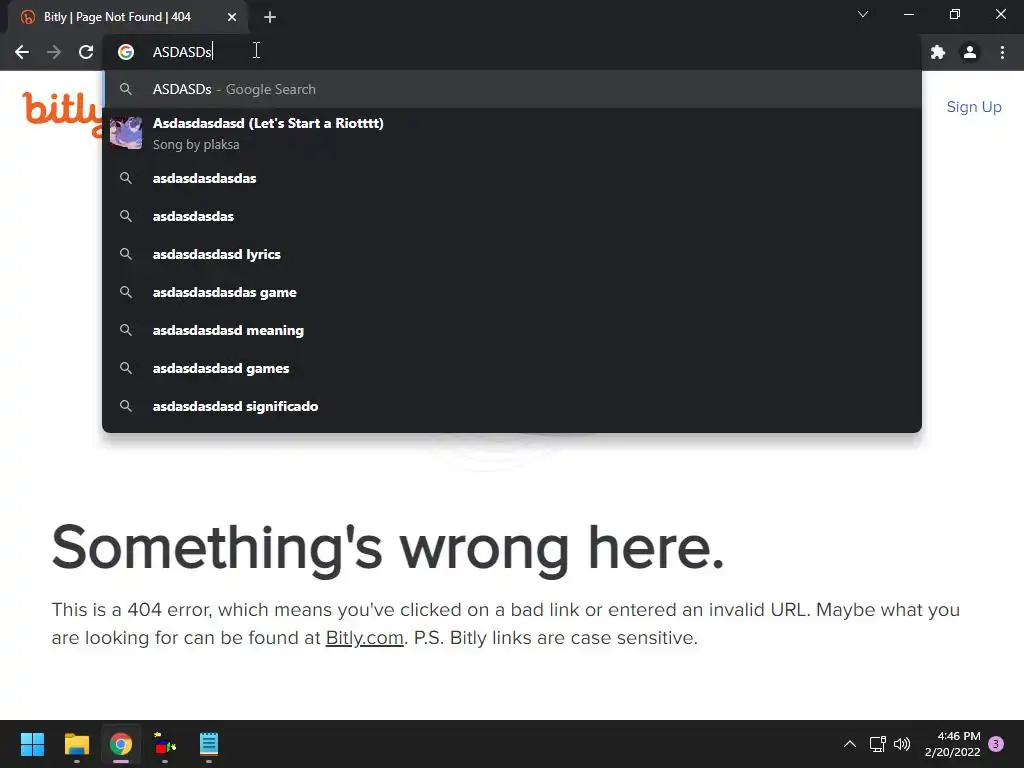The width and height of the screenshot is (1024, 768).
Task: Open the Chrome three-dot menu
Action: click(x=1002, y=52)
